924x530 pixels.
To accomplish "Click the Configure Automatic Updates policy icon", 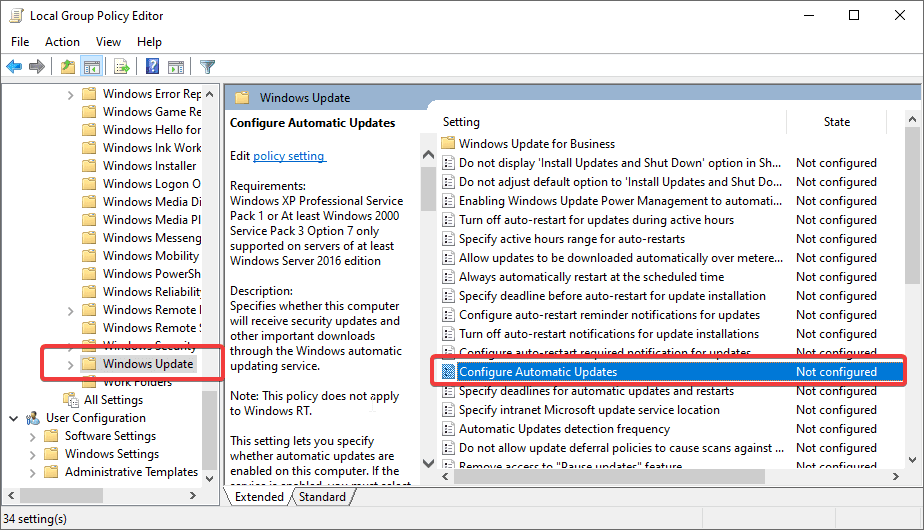I will click(448, 371).
